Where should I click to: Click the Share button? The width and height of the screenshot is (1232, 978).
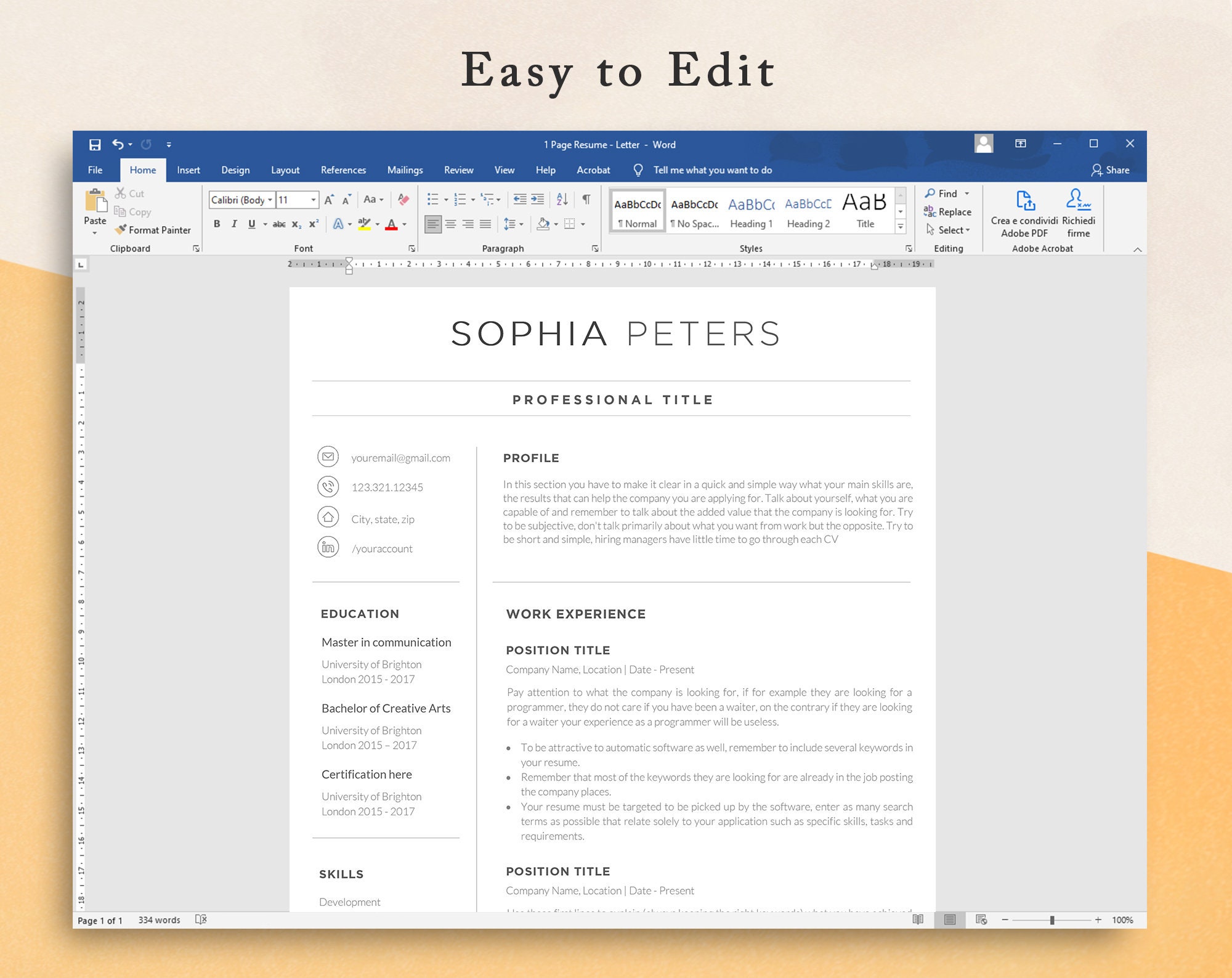pos(1111,170)
